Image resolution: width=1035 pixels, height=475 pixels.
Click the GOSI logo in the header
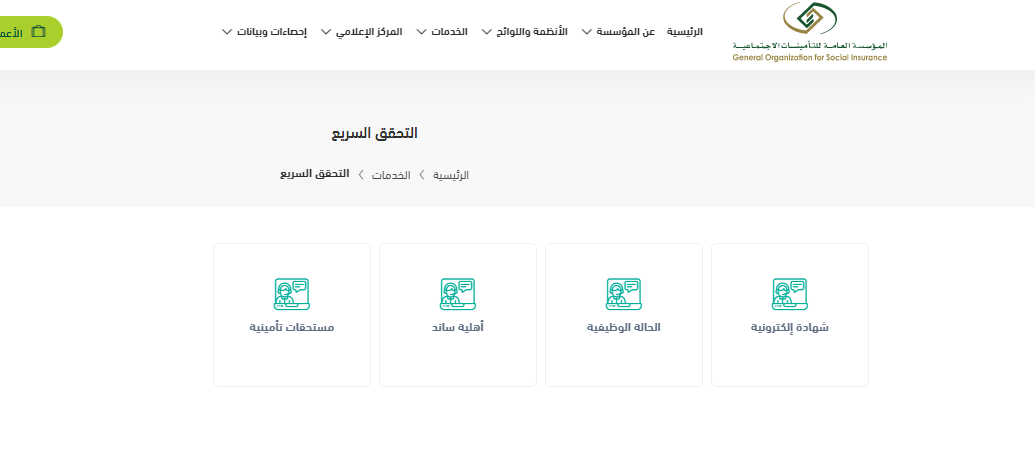(809, 31)
